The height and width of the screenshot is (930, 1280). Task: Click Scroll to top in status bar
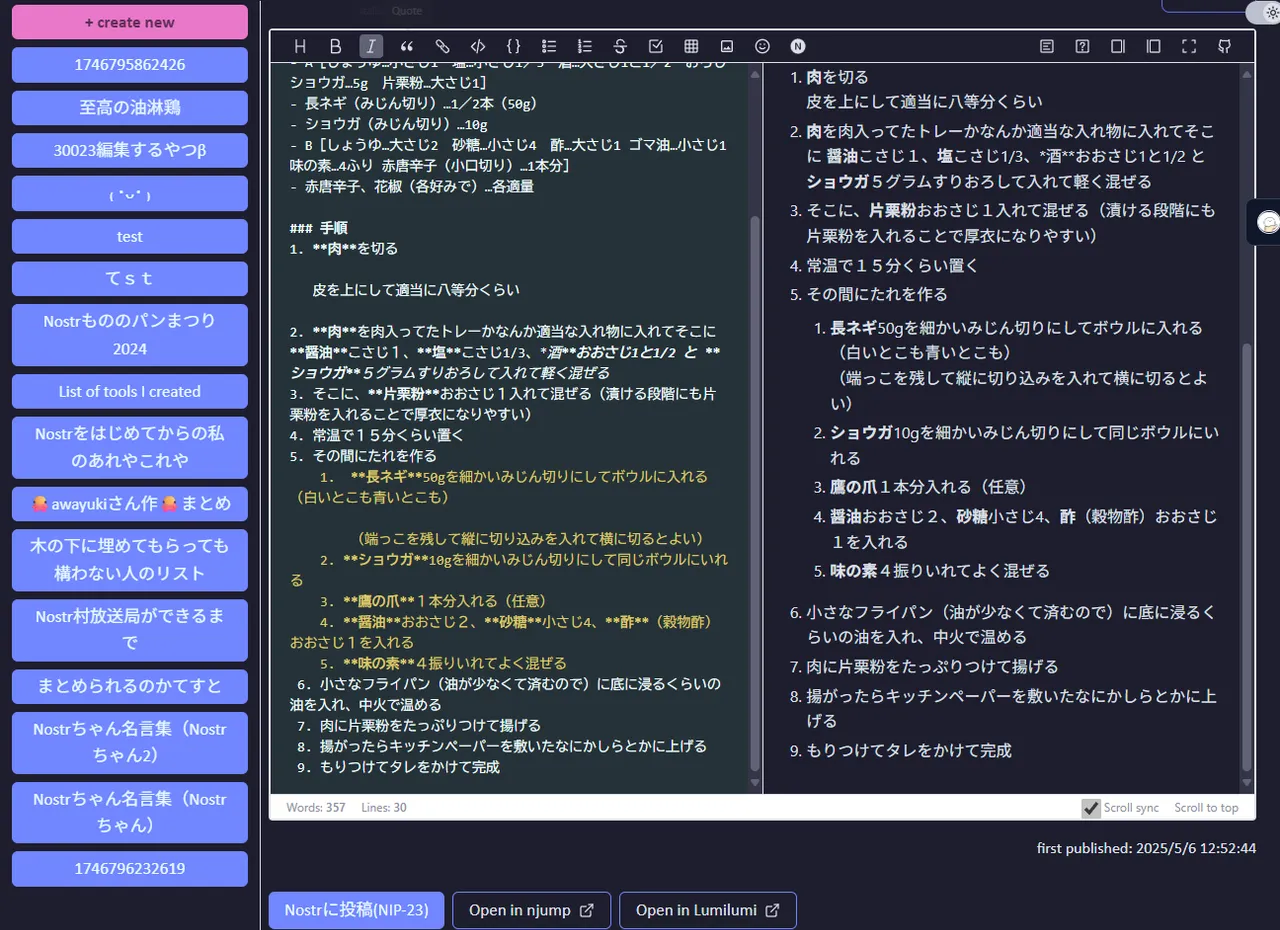tap(1206, 808)
